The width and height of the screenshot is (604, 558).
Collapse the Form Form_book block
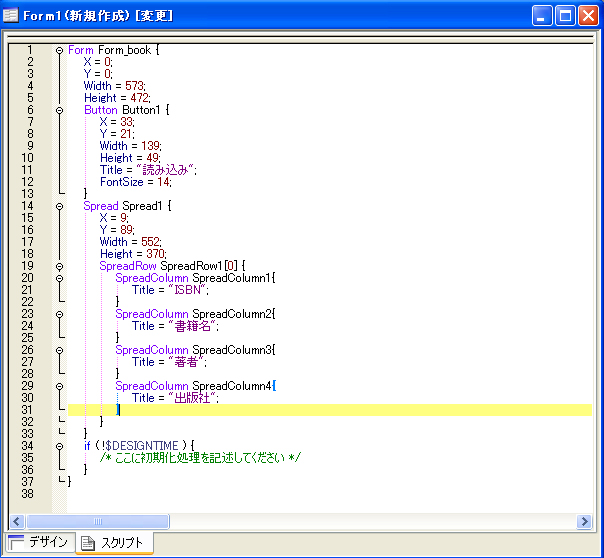click(59, 50)
